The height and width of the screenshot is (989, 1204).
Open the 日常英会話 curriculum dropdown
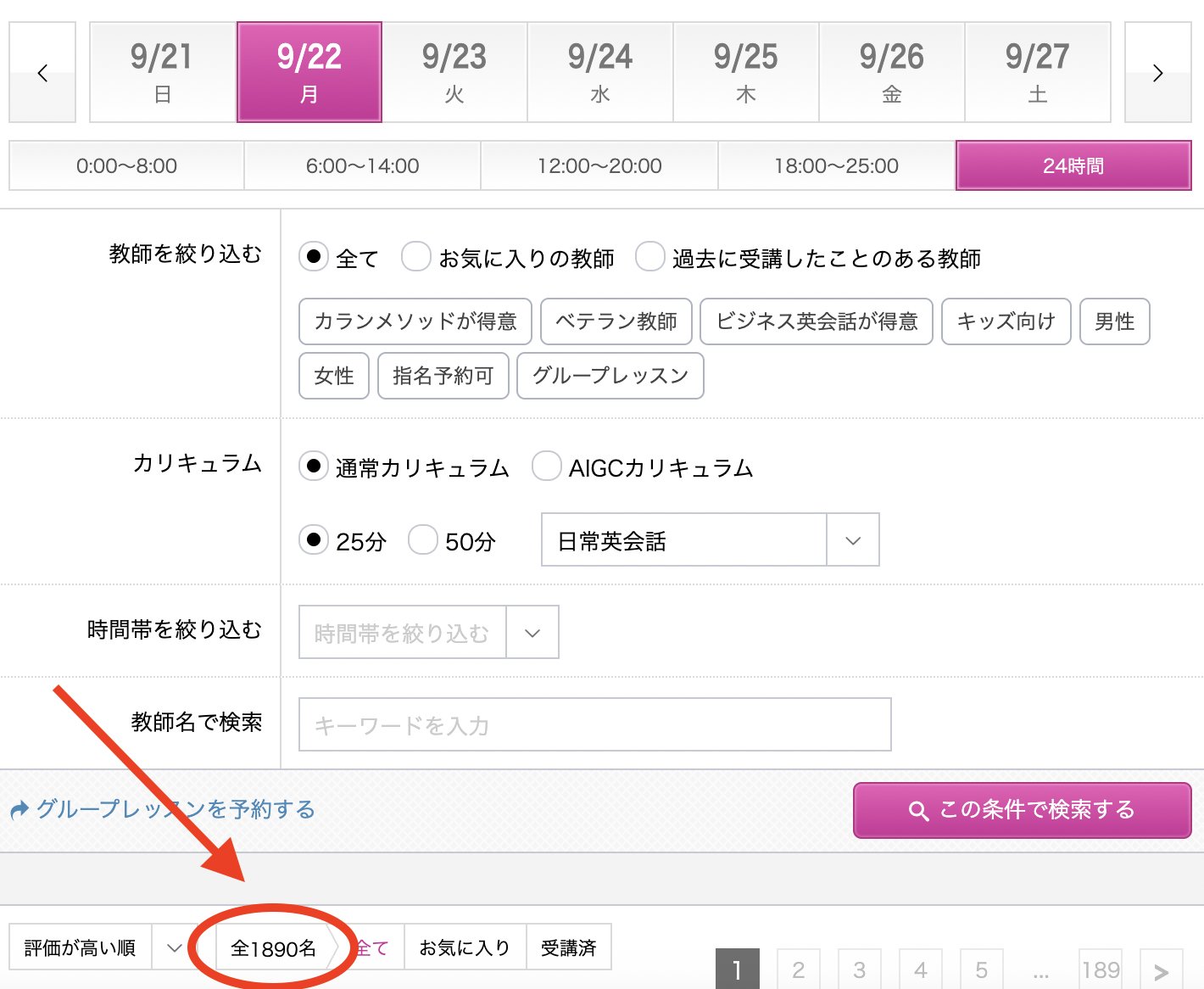point(710,539)
